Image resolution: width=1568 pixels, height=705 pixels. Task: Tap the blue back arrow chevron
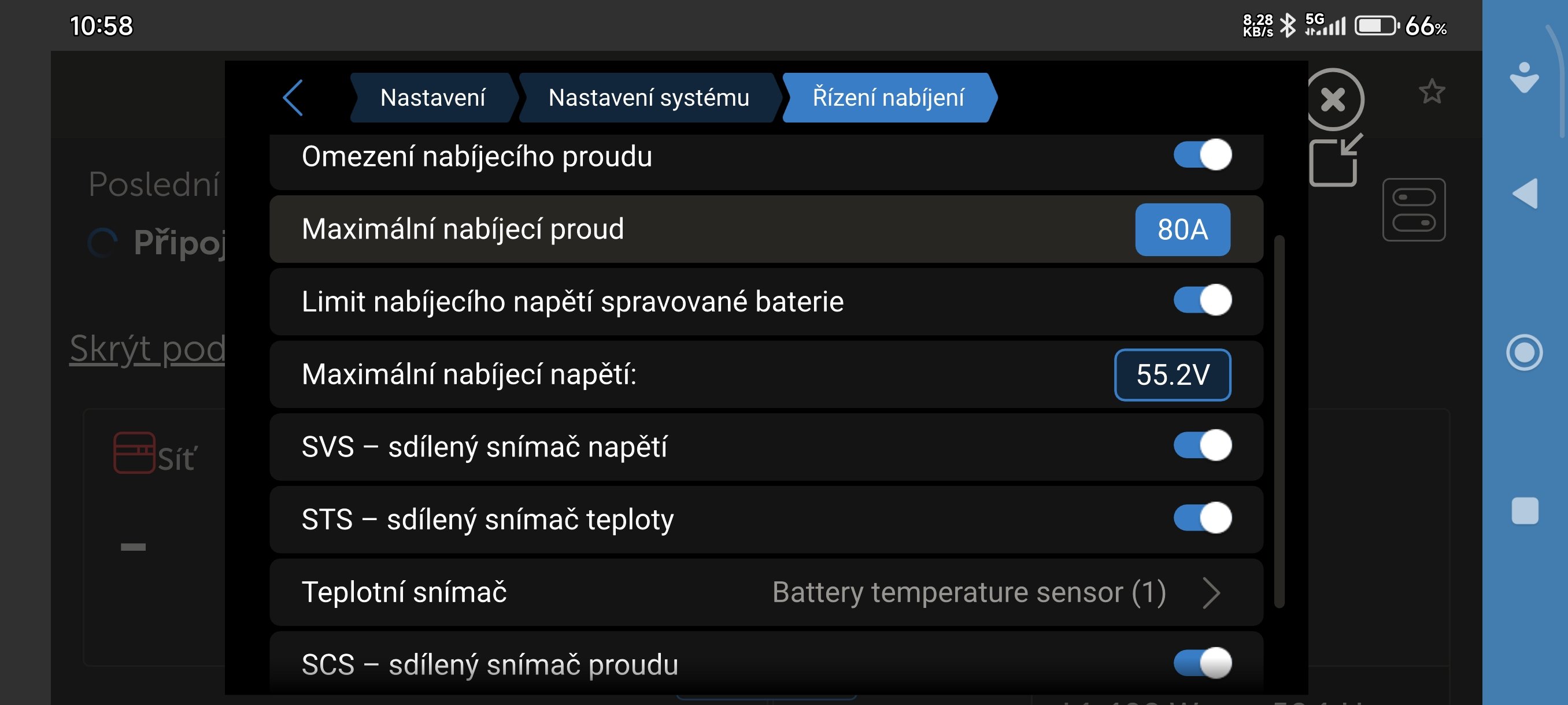click(293, 98)
